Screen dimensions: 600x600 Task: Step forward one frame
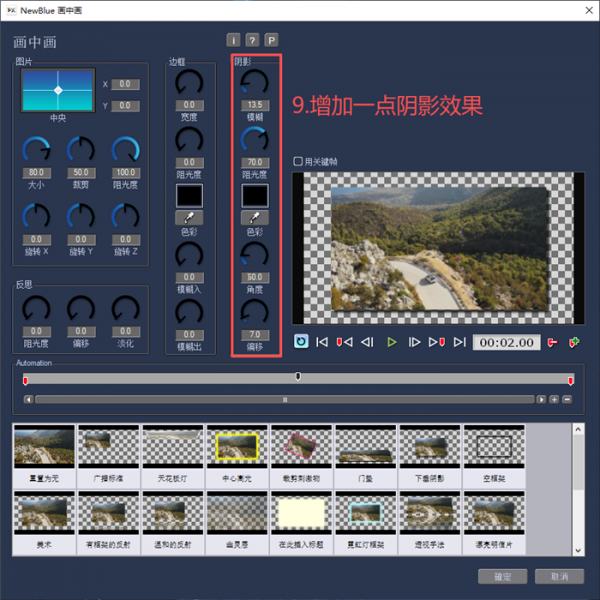(414, 342)
